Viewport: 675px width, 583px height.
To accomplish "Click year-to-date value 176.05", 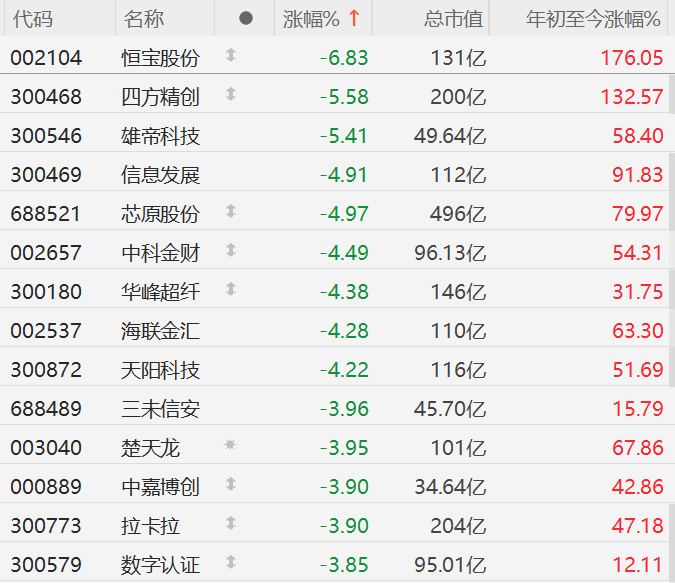I will click(x=632, y=58).
